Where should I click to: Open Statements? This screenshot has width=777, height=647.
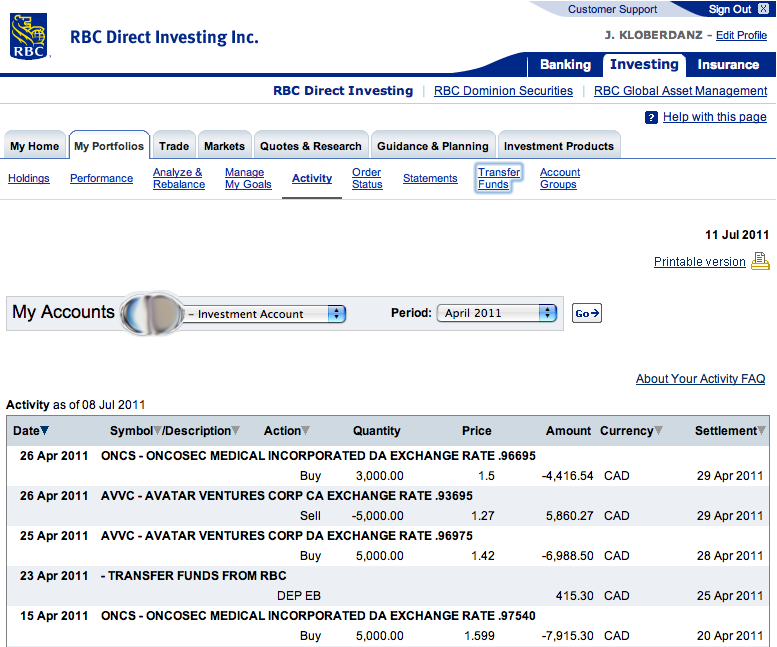[x=430, y=178]
